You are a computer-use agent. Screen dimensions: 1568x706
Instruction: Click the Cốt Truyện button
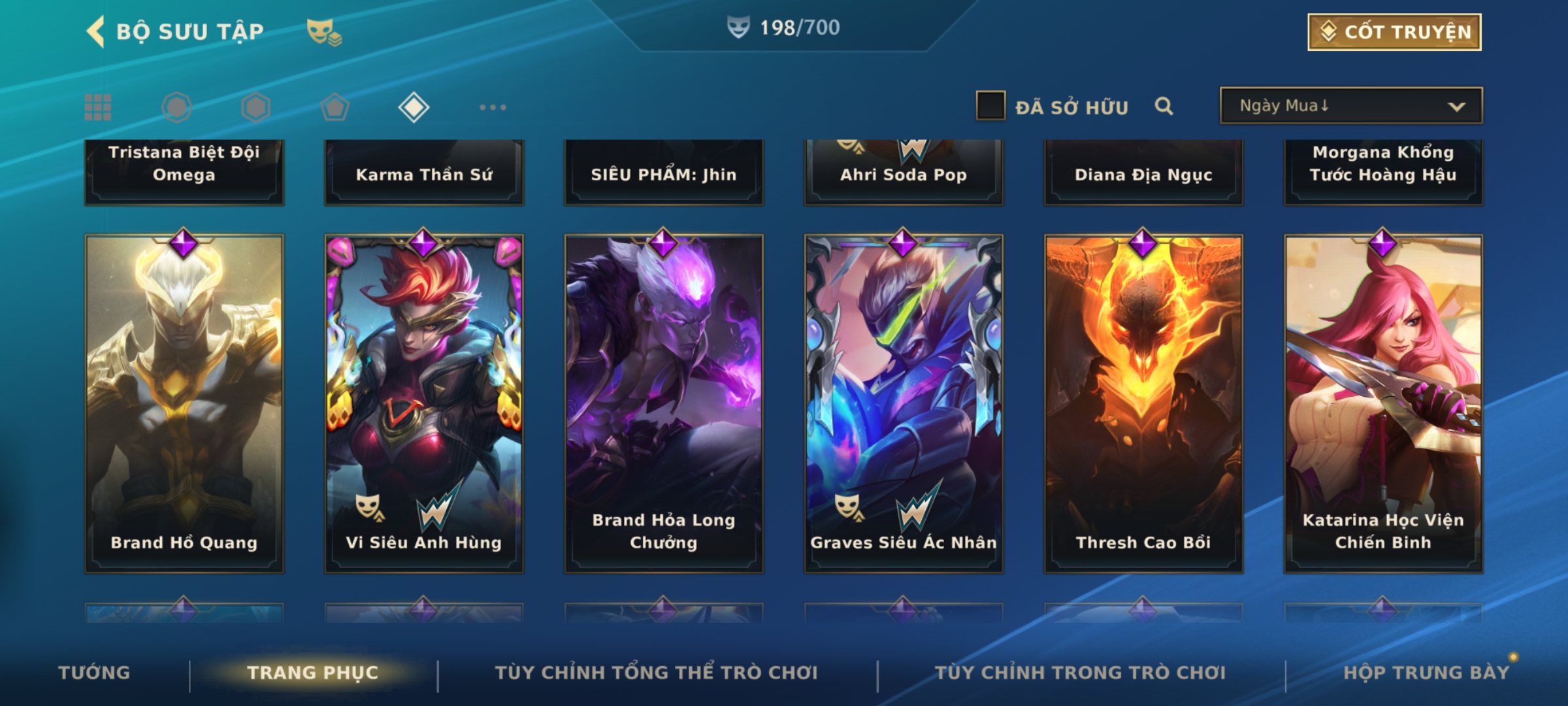pyautogui.click(x=1394, y=32)
